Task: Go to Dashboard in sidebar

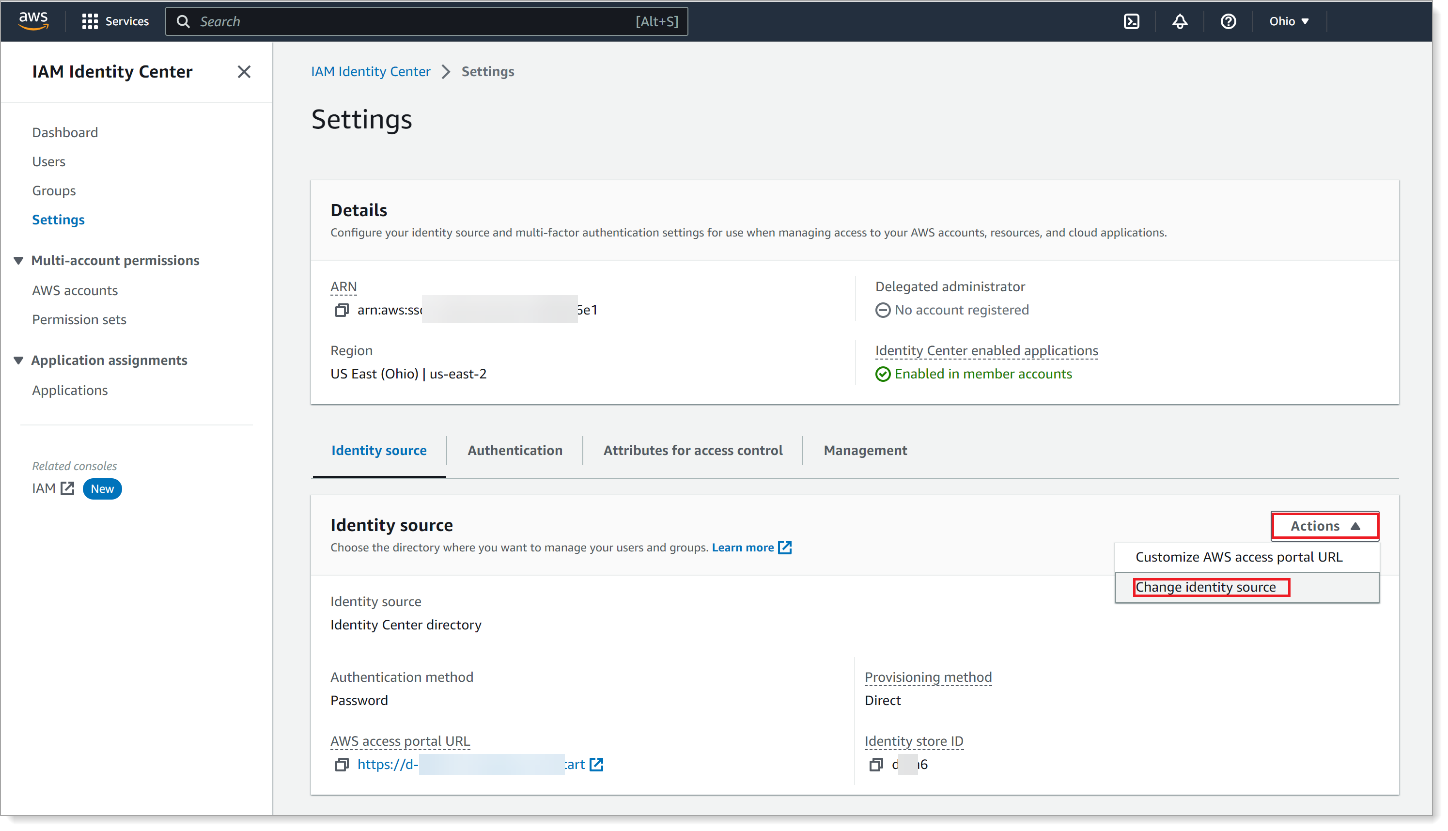Action: coord(65,132)
